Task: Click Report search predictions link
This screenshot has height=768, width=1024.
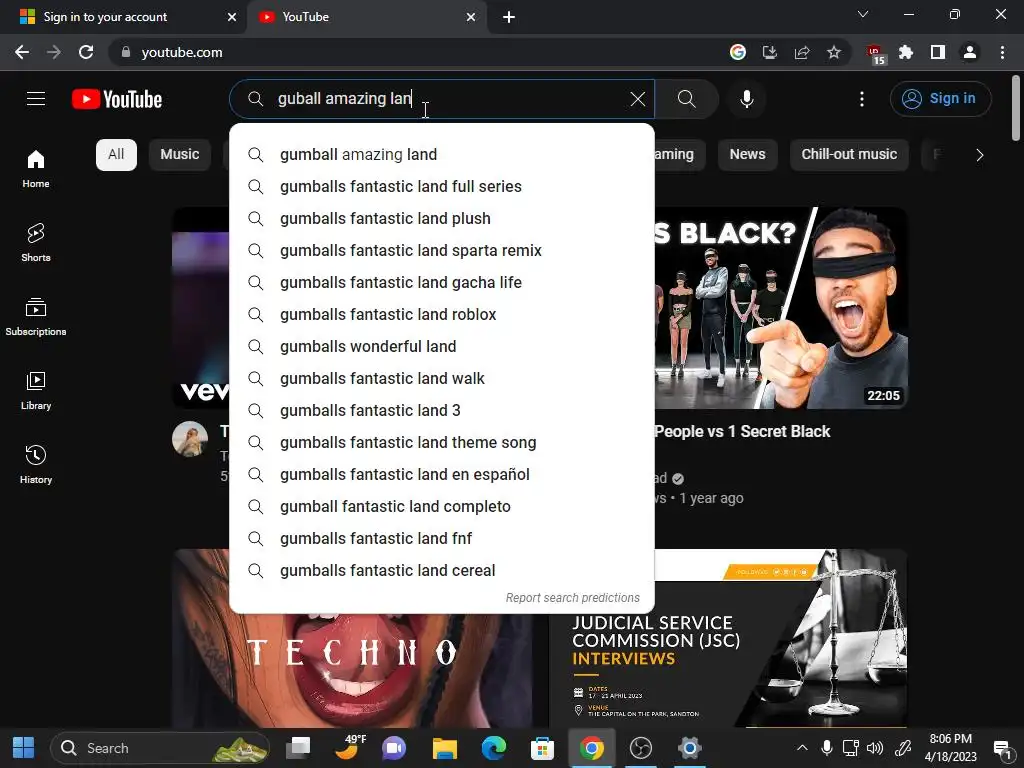Action: (x=573, y=598)
